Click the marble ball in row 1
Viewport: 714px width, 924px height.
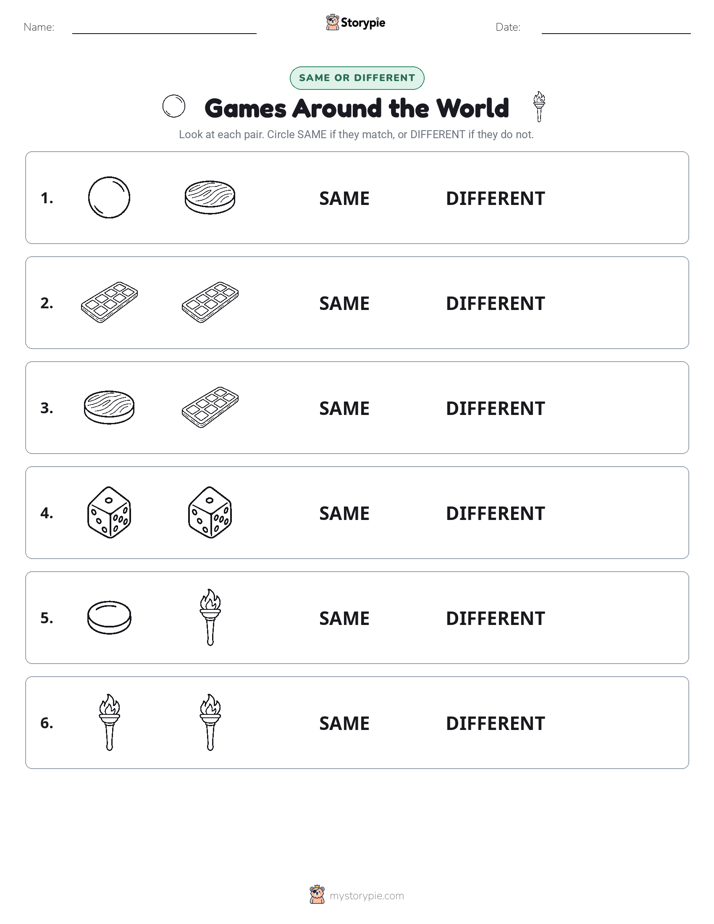click(x=109, y=197)
